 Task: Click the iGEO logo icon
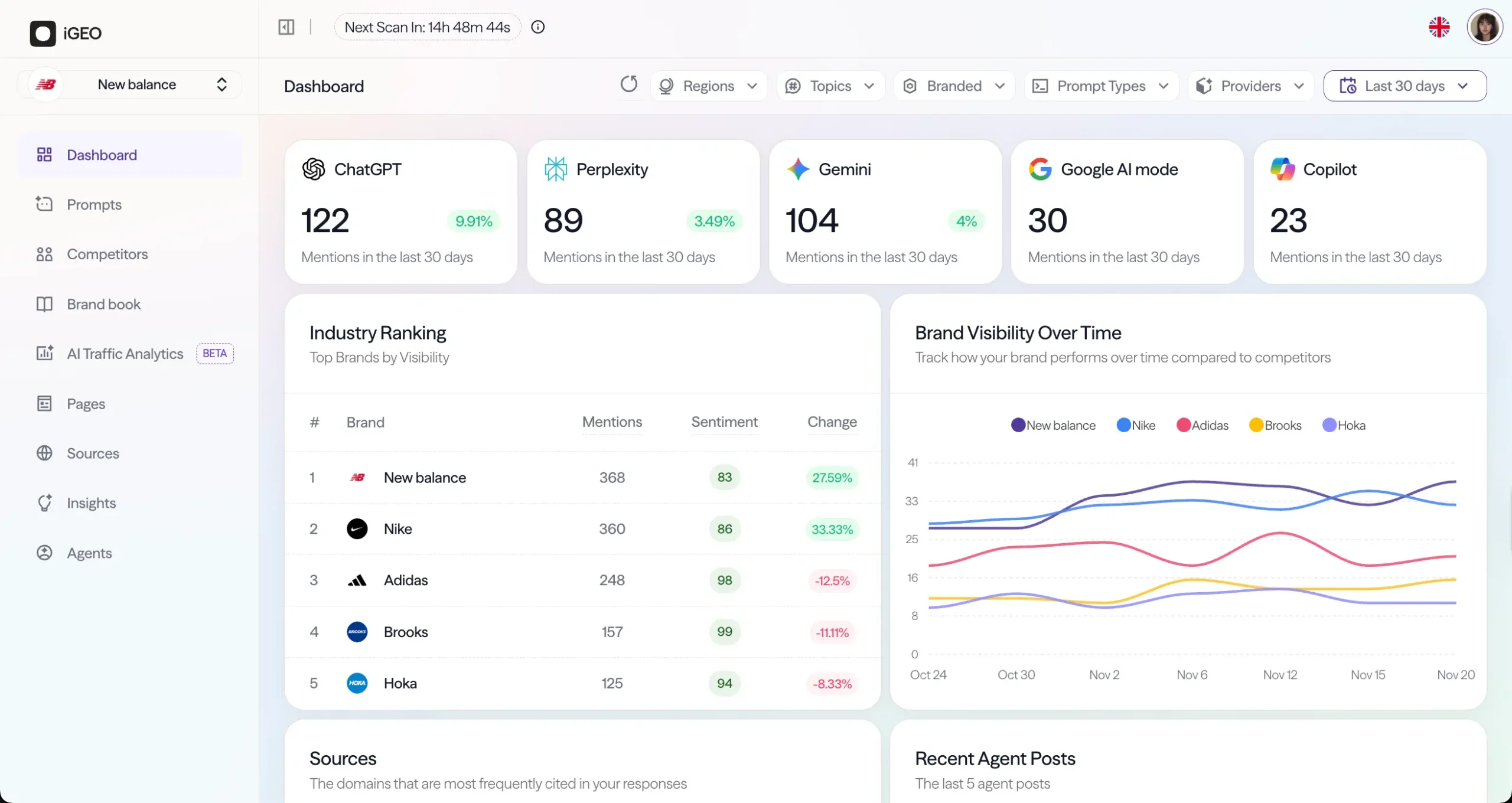43,33
